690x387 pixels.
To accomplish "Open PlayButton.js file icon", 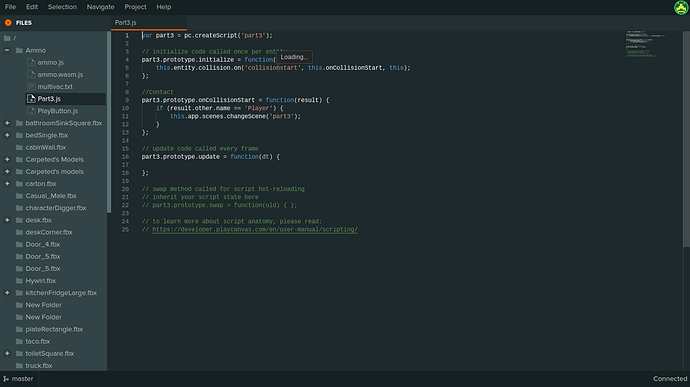I will point(31,111).
